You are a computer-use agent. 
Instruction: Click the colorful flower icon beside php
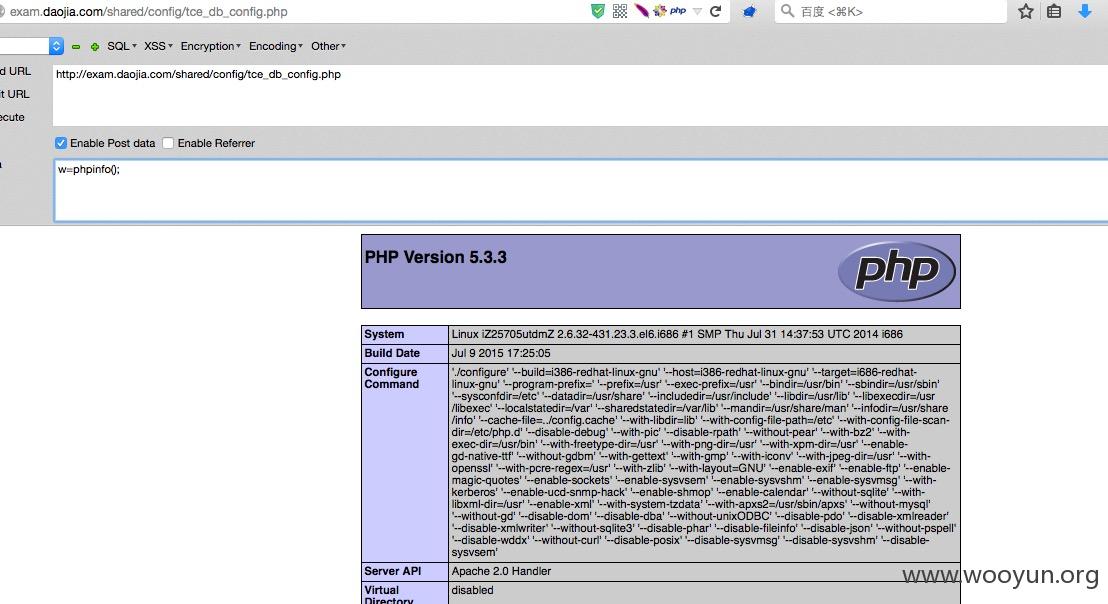[x=660, y=11]
